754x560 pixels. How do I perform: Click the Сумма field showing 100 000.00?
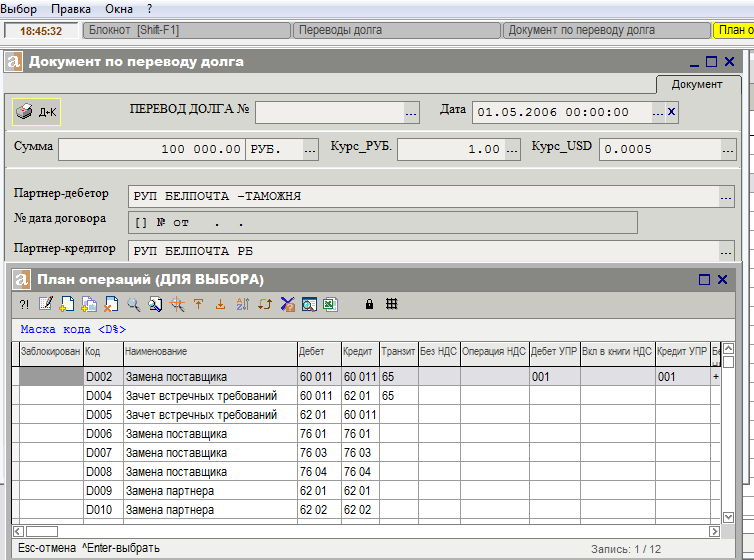coord(152,149)
